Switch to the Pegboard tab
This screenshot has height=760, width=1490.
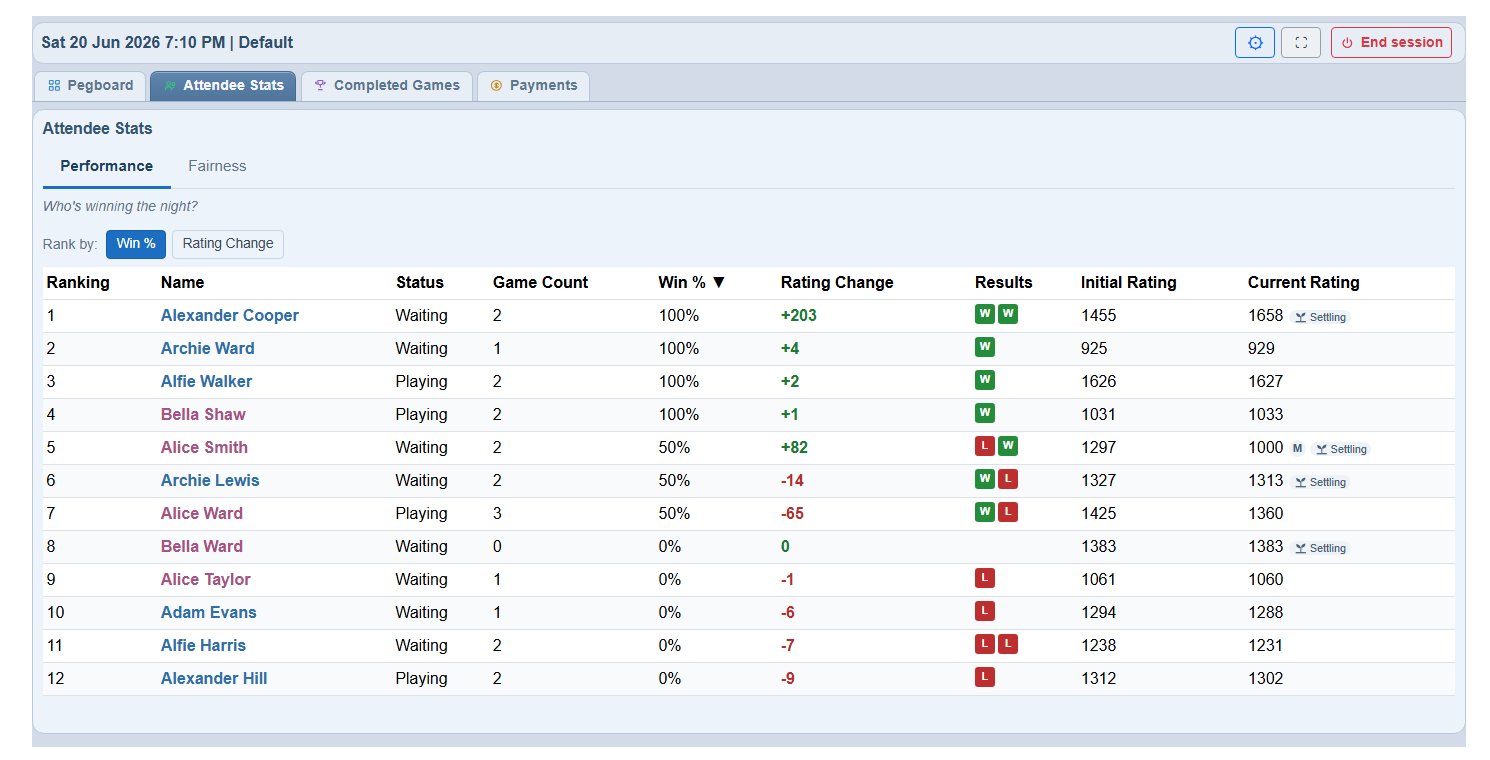click(90, 86)
